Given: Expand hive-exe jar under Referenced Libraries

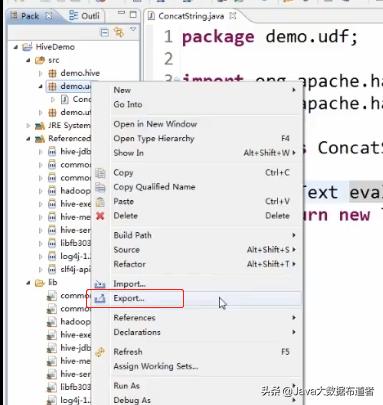Looking at the screenshot, I should click(40, 204).
